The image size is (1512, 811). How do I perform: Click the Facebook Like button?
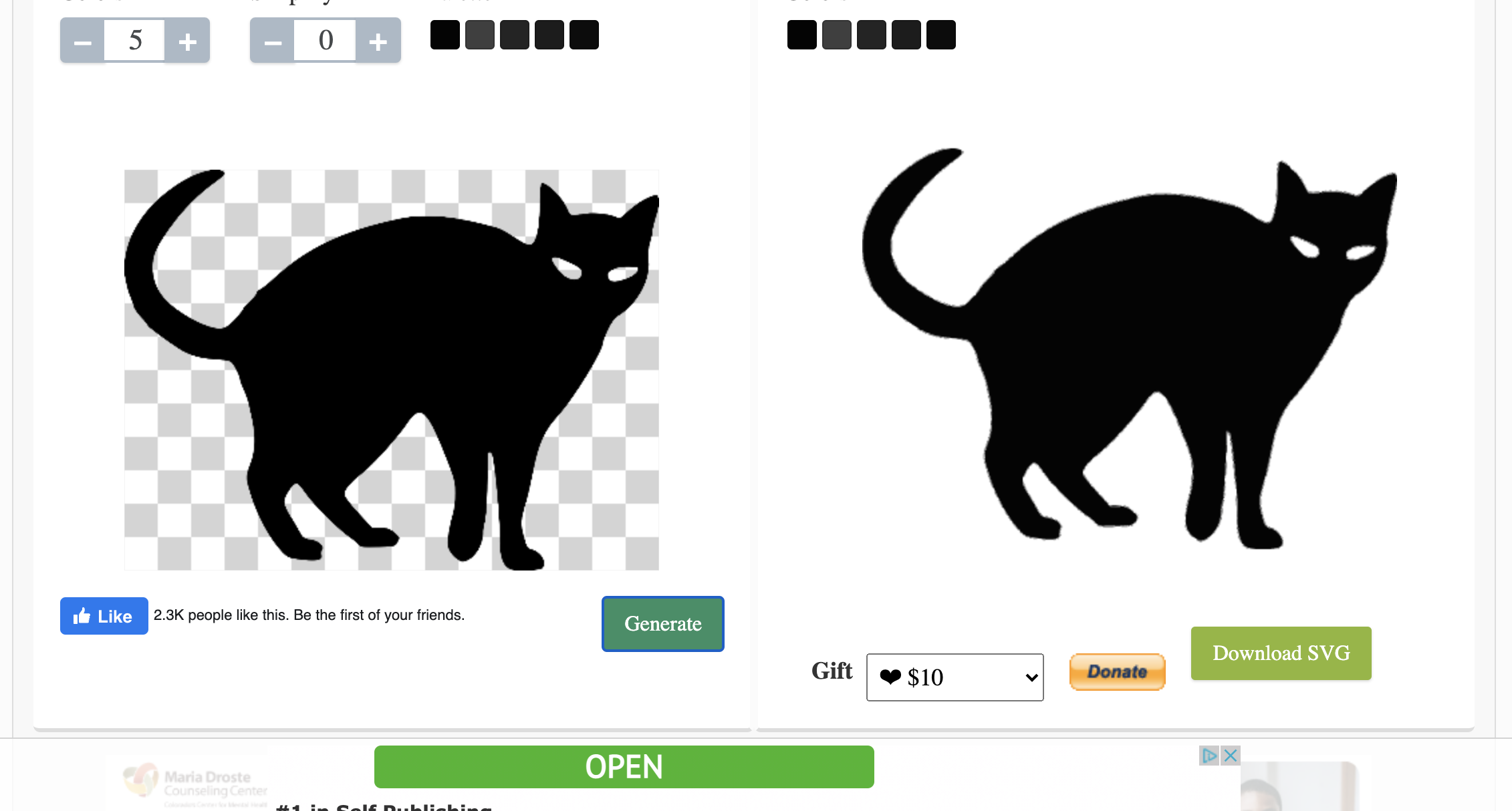coord(103,614)
